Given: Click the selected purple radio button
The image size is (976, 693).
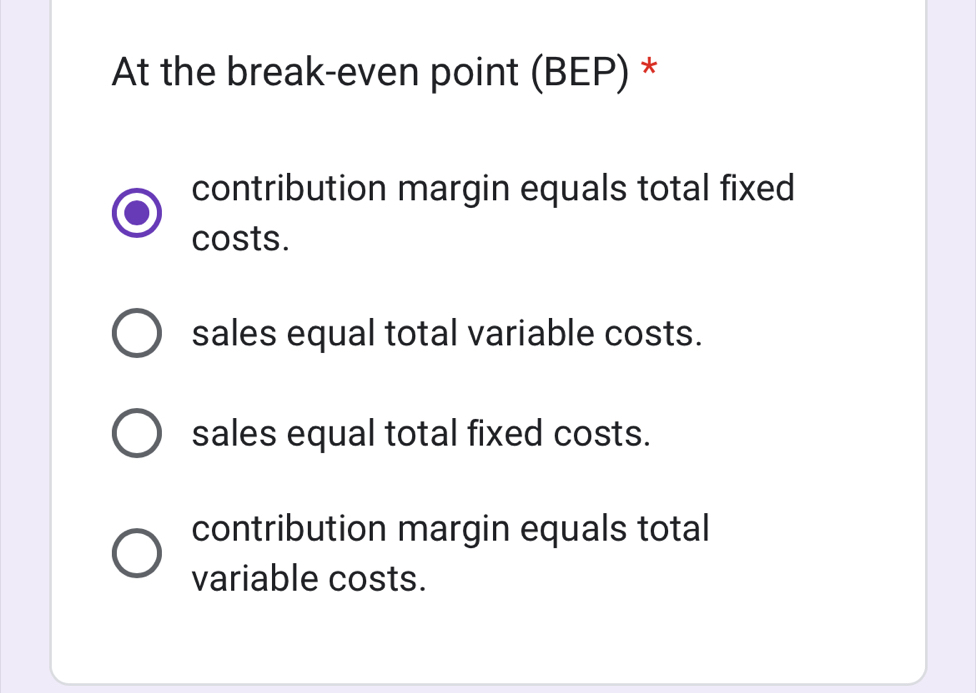Looking at the screenshot, I should click(136, 212).
